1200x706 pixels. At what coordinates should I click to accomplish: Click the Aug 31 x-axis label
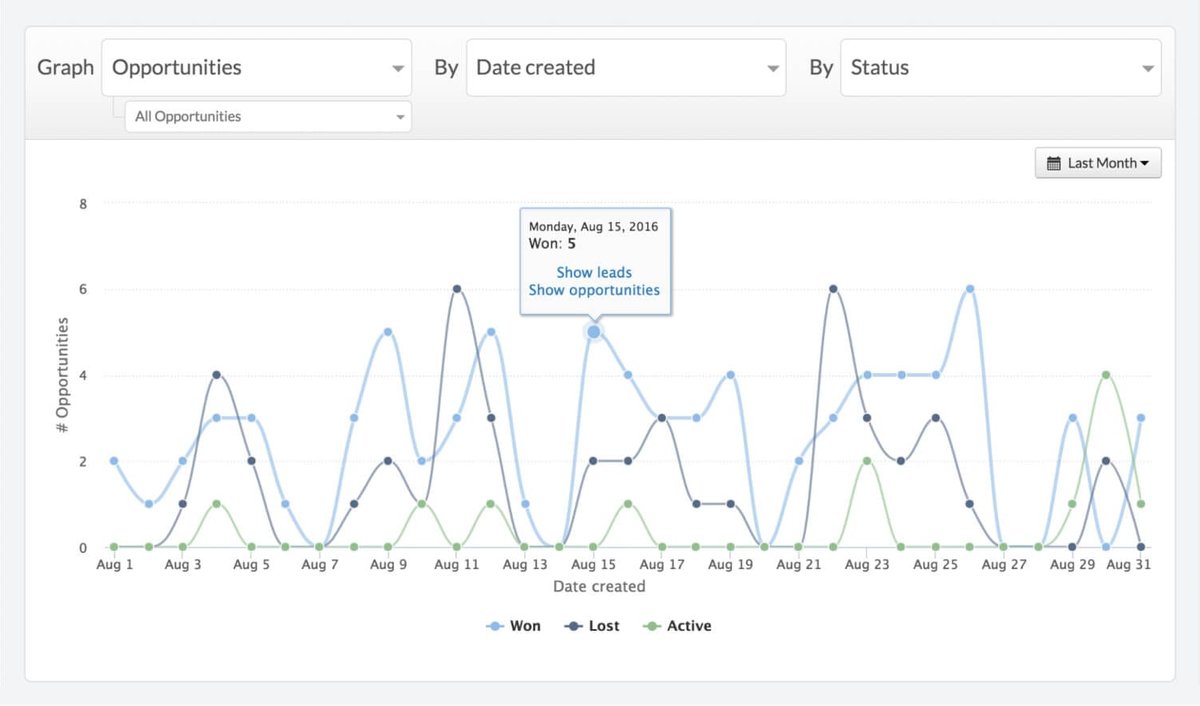click(x=1128, y=565)
